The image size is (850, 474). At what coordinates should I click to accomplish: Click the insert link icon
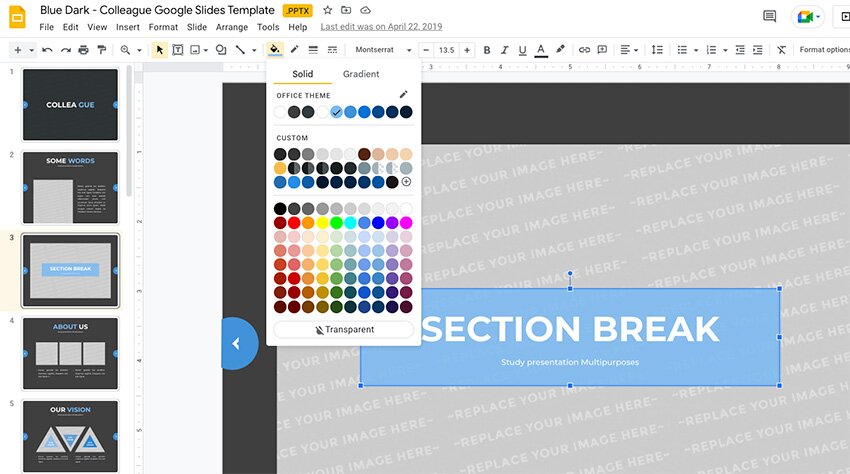[x=585, y=49]
